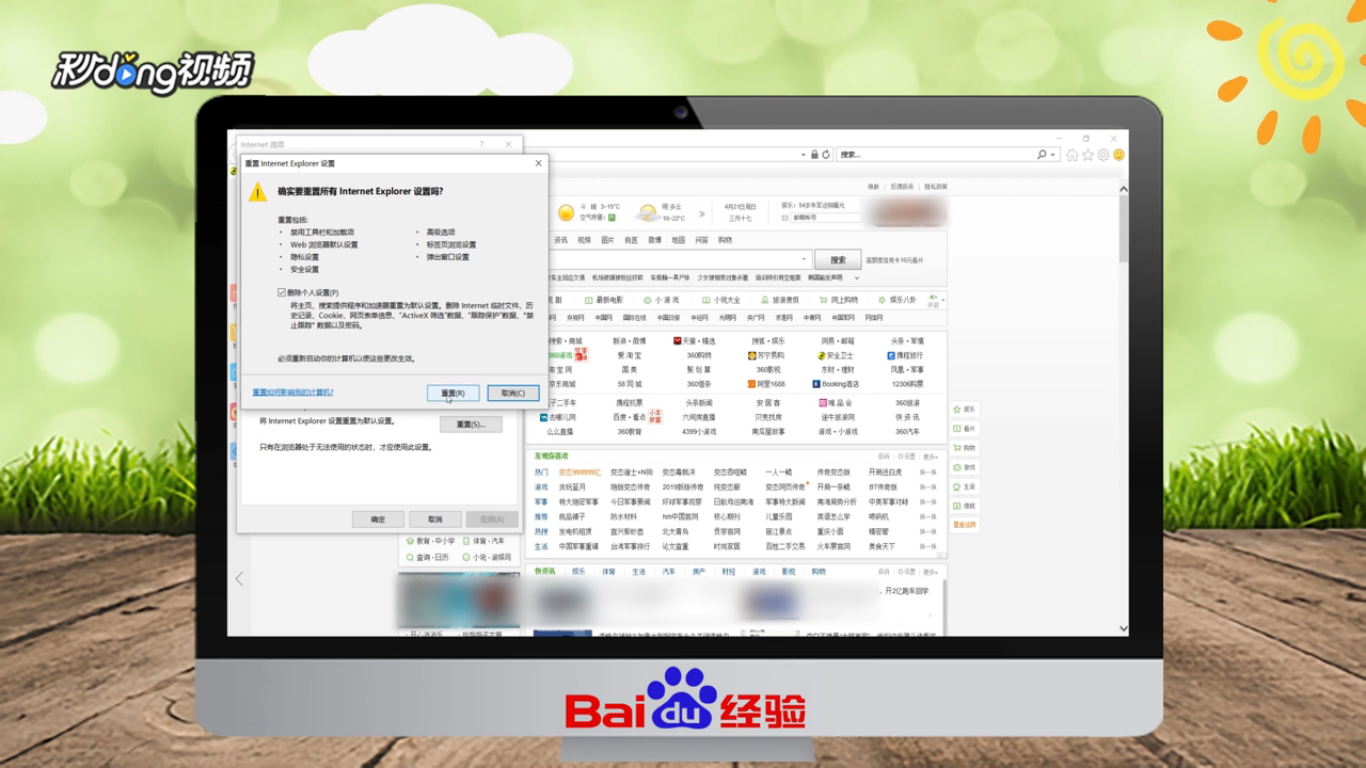Select the 地图 search tab
The width and height of the screenshot is (1366, 768).
(x=678, y=240)
